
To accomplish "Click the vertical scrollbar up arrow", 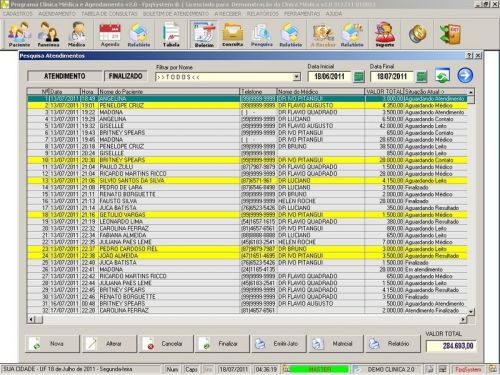I will tap(471, 92).
